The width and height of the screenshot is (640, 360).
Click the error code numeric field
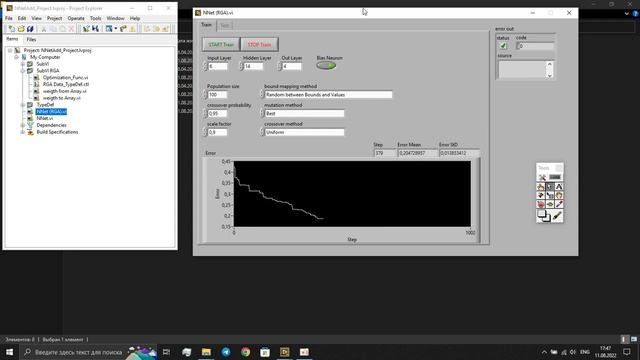pos(536,46)
